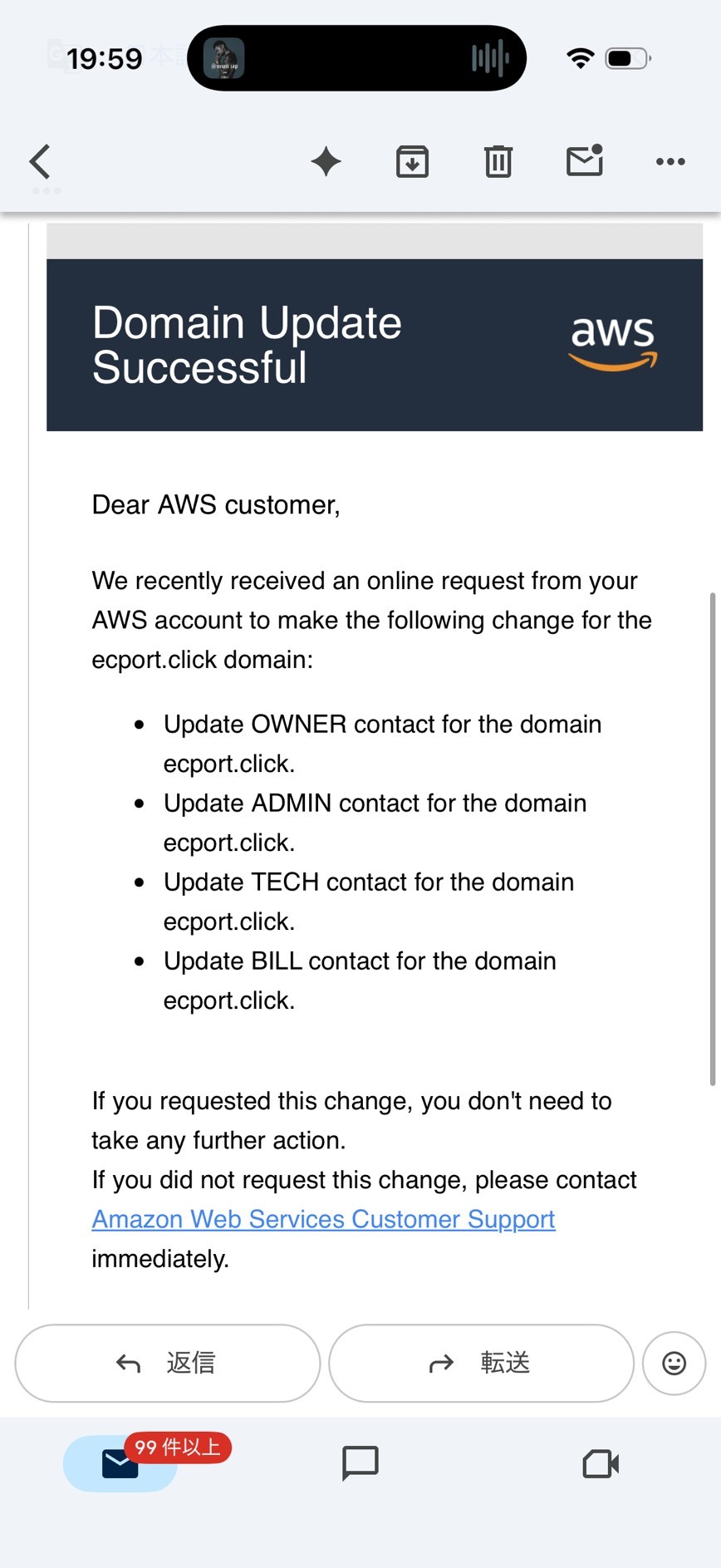Tap the Gemini sparkle summarize icon
The height and width of the screenshot is (1568, 721).
point(326,161)
